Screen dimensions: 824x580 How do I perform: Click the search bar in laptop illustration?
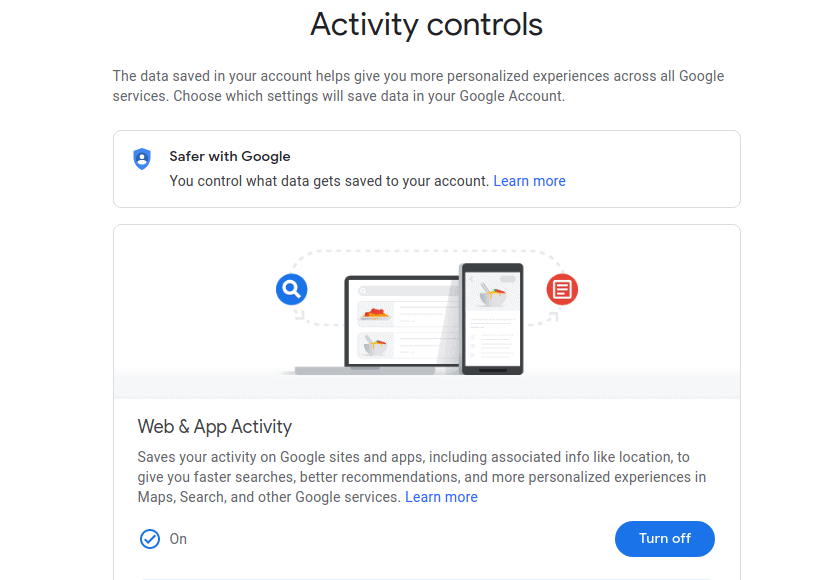407,291
